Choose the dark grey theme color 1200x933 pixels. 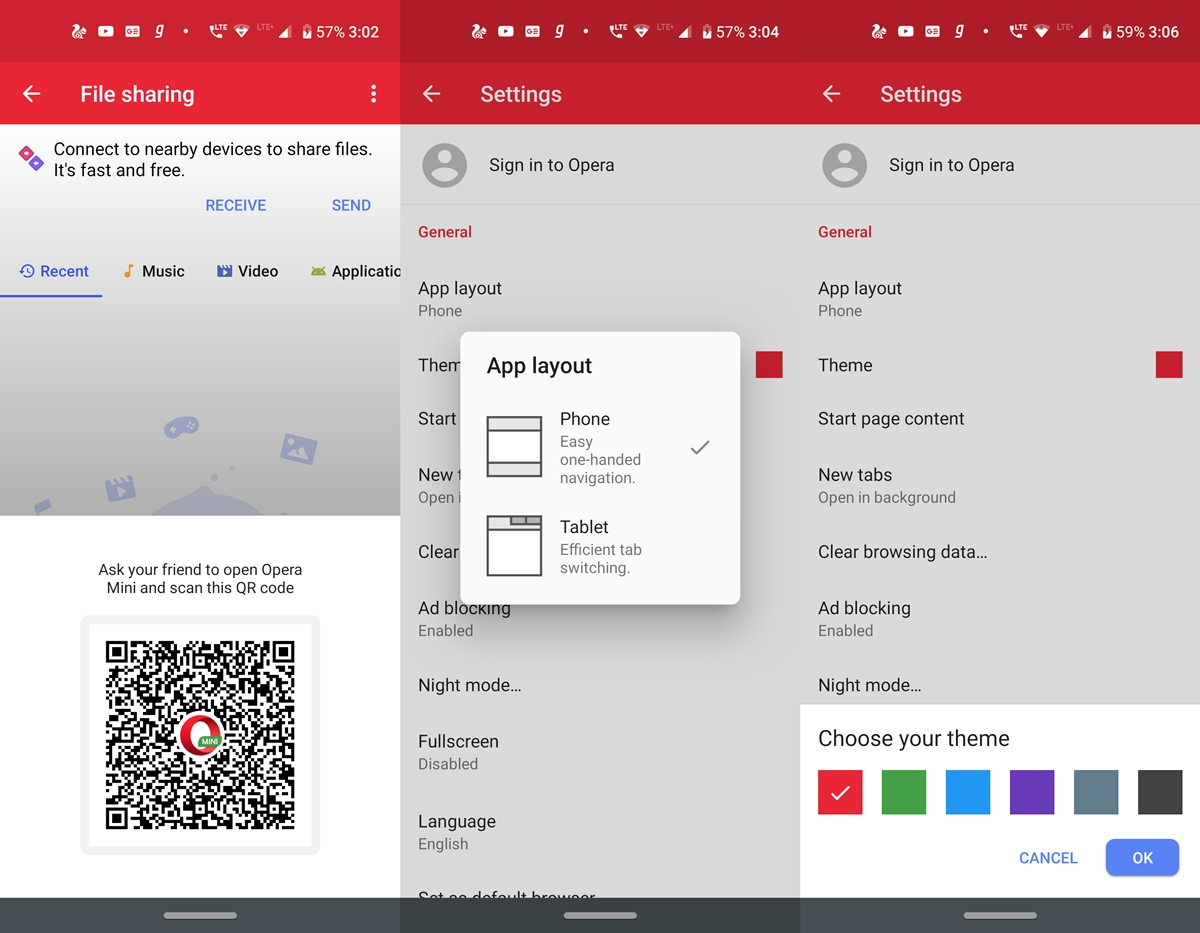click(x=1160, y=792)
